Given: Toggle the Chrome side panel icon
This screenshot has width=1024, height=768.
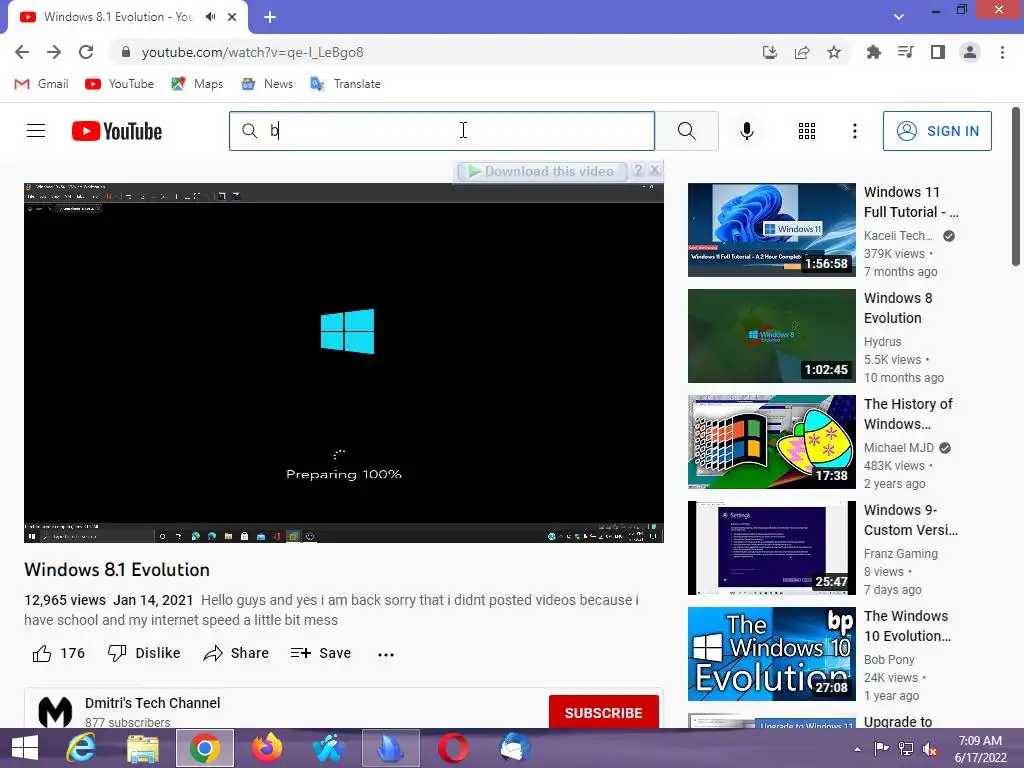Looking at the screenshot, I should [938, 52].
